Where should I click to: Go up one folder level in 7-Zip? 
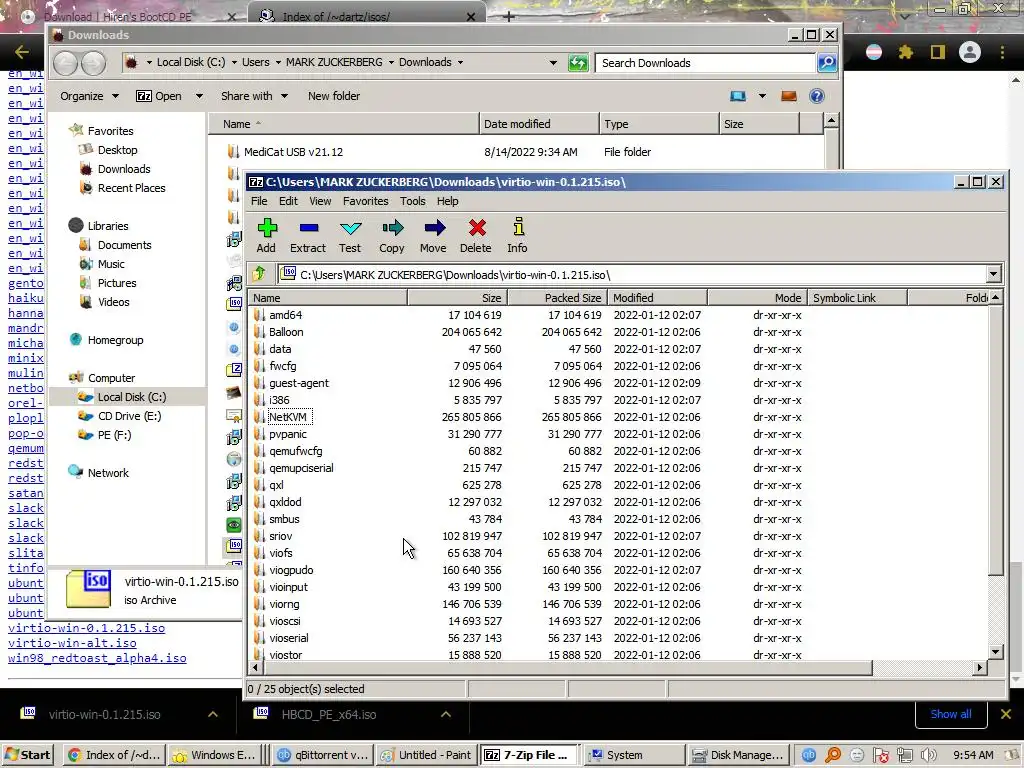click(260, 274)
